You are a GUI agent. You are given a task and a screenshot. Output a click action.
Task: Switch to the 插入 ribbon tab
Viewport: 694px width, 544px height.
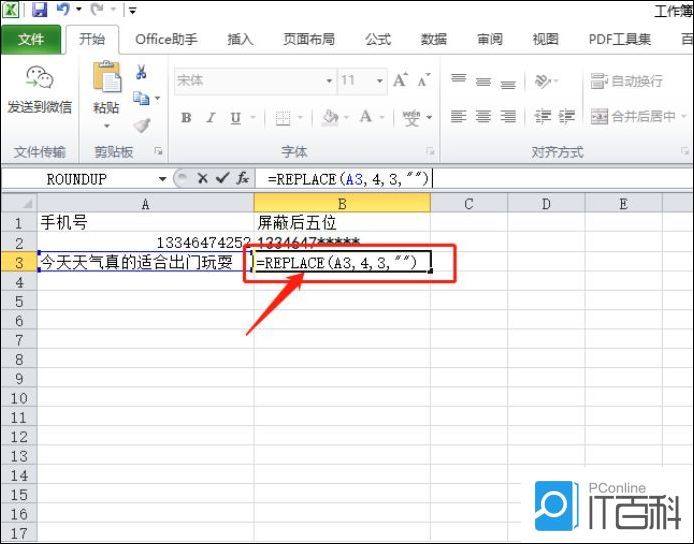(240, 39)
